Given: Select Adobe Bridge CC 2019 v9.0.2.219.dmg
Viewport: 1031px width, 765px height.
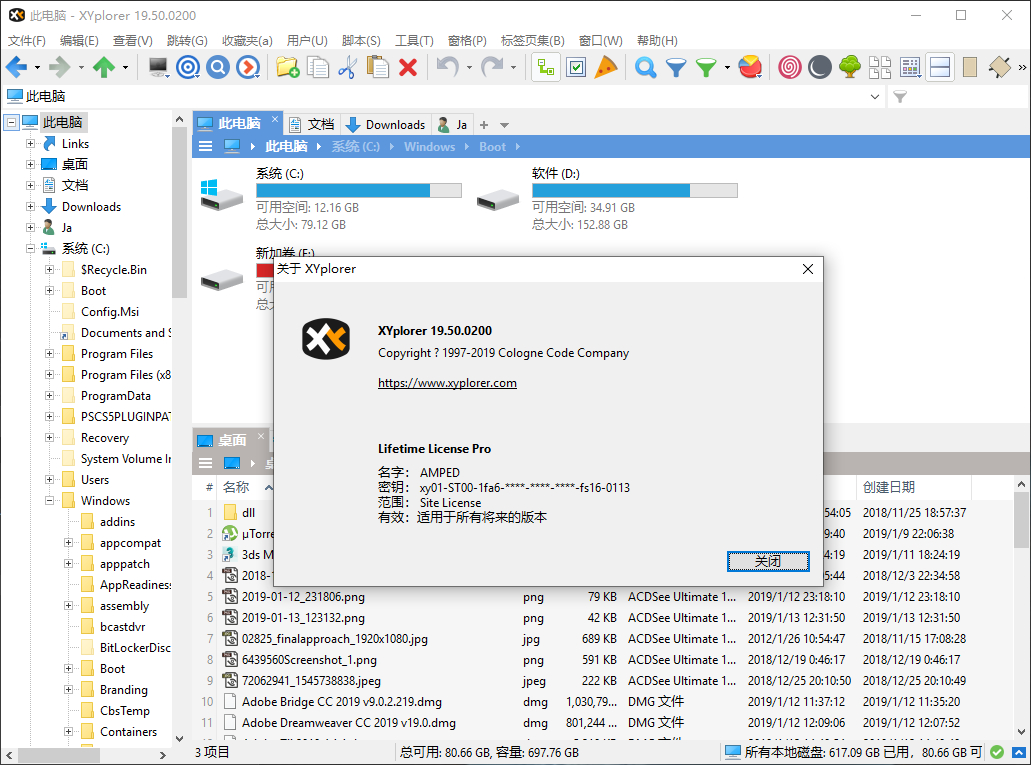Looking at the screenshot, I should point(342,702).
